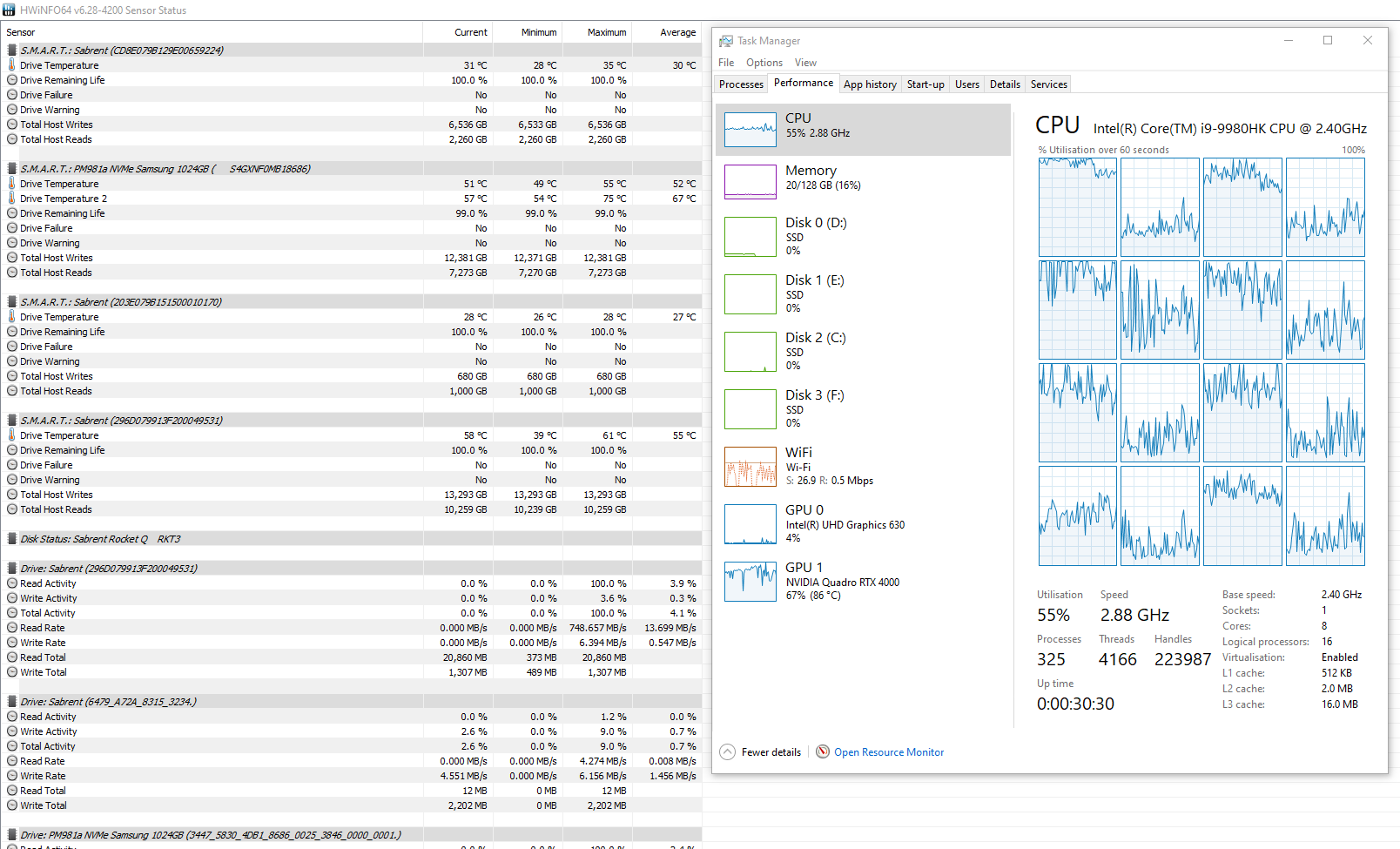Select Drive: Sabrent (6479_A72A_8315_3234) group row
Image resolution: width=1400 pixels, height=849 pixels.
352,702
